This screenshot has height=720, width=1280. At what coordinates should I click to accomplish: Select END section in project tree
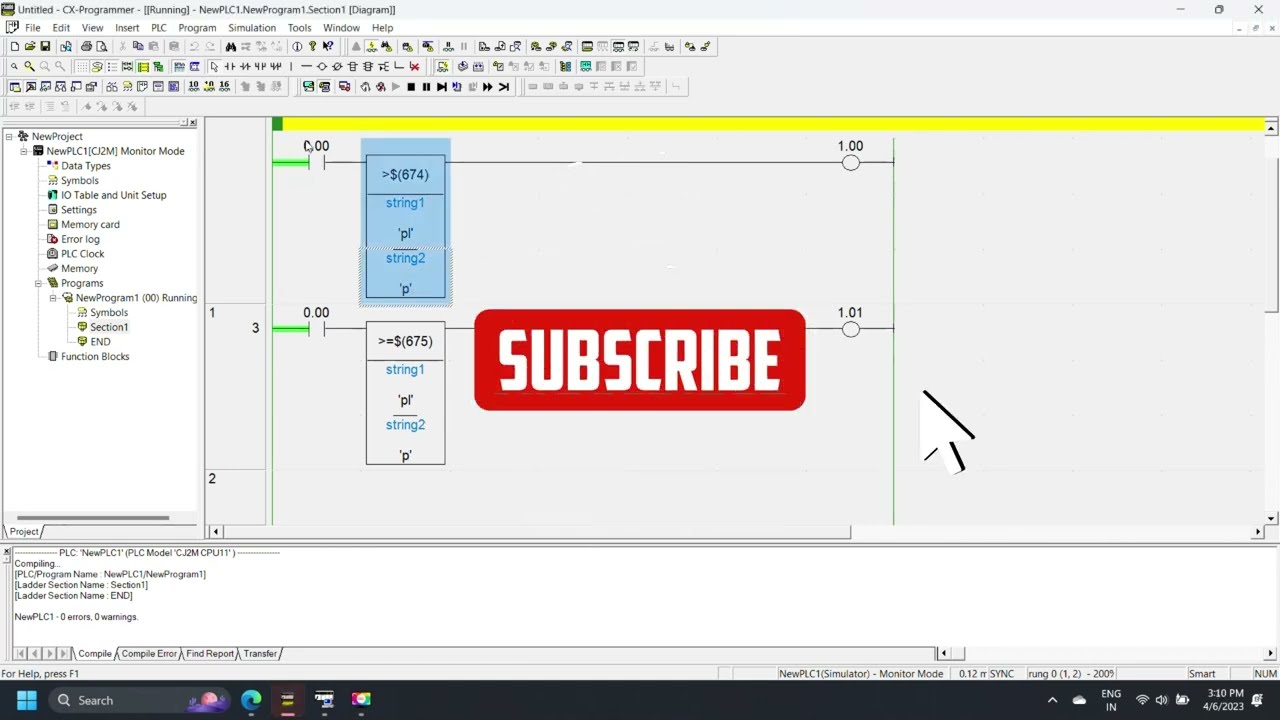pyautogui.click(x=100, y=342)
